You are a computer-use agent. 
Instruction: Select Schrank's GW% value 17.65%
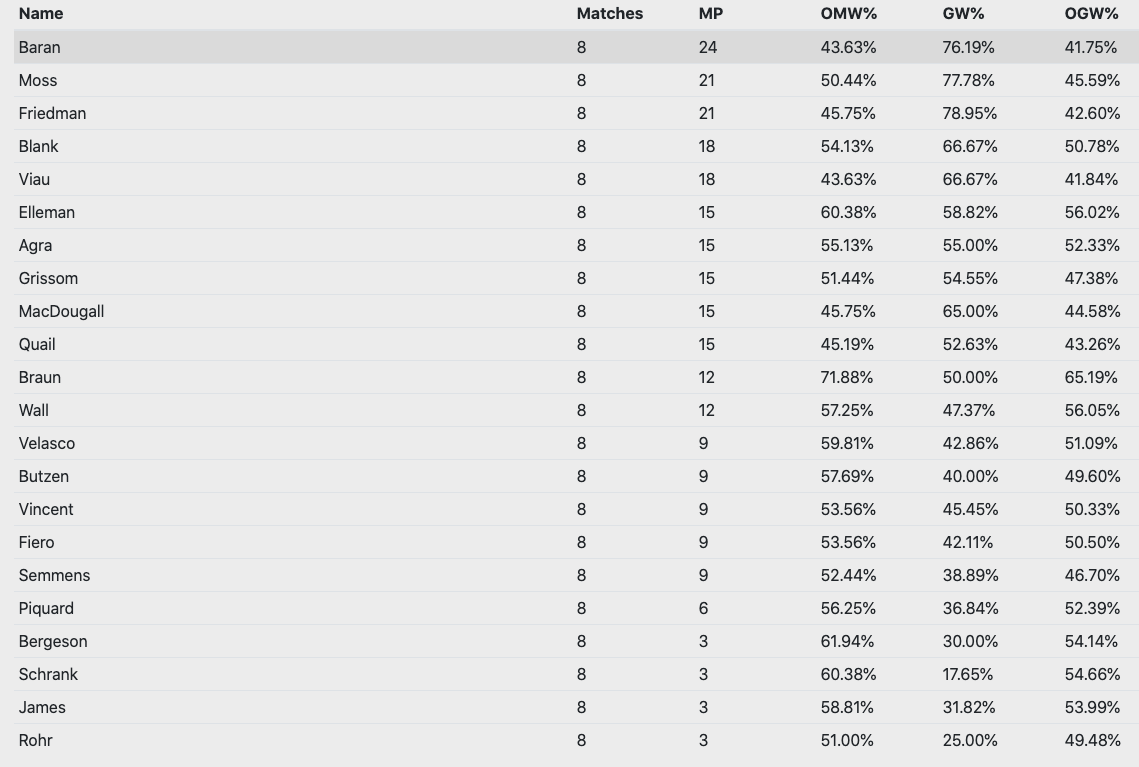[968, 674]
